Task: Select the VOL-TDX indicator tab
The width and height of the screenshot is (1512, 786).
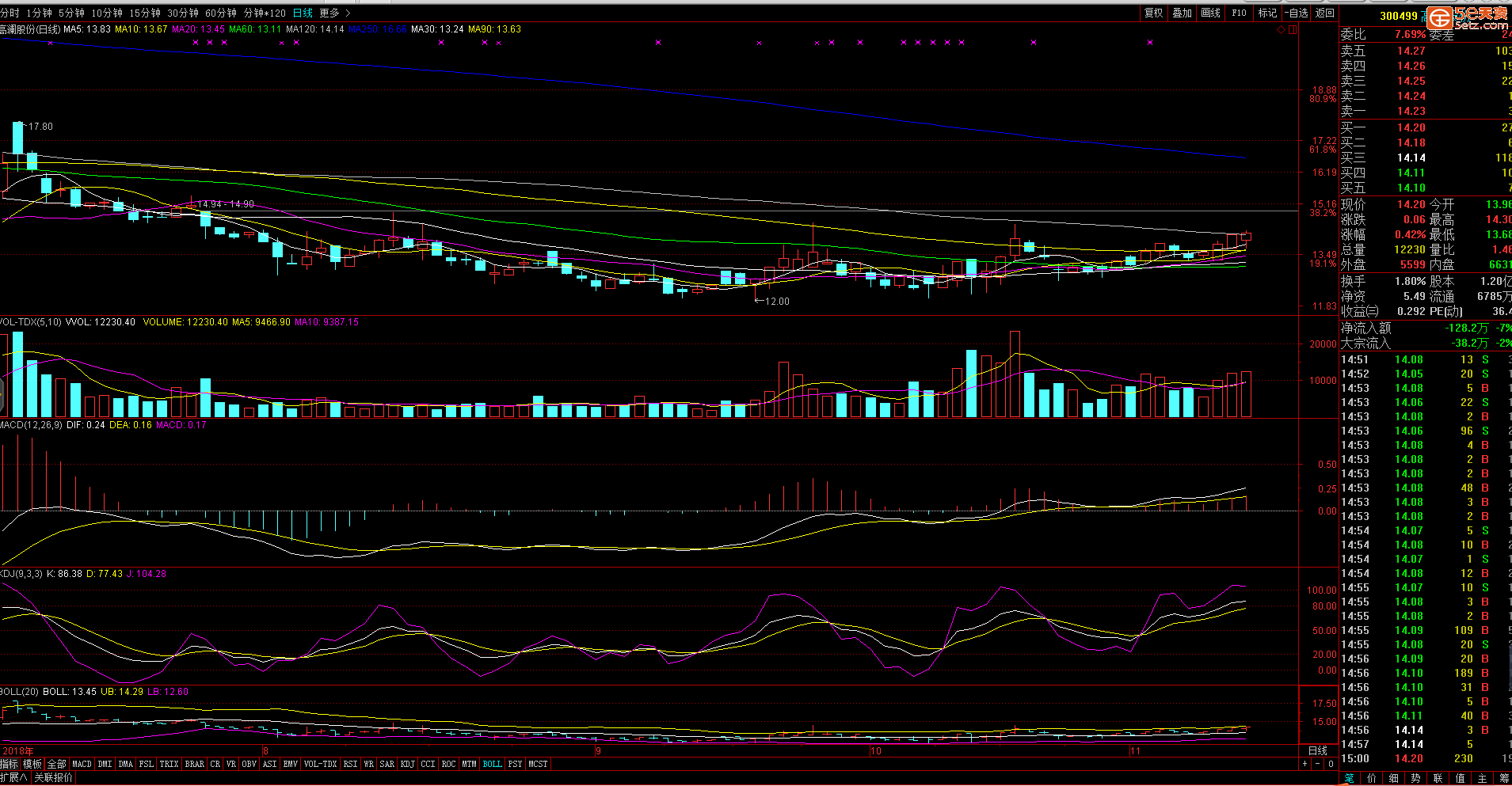Action: point(321,764)
